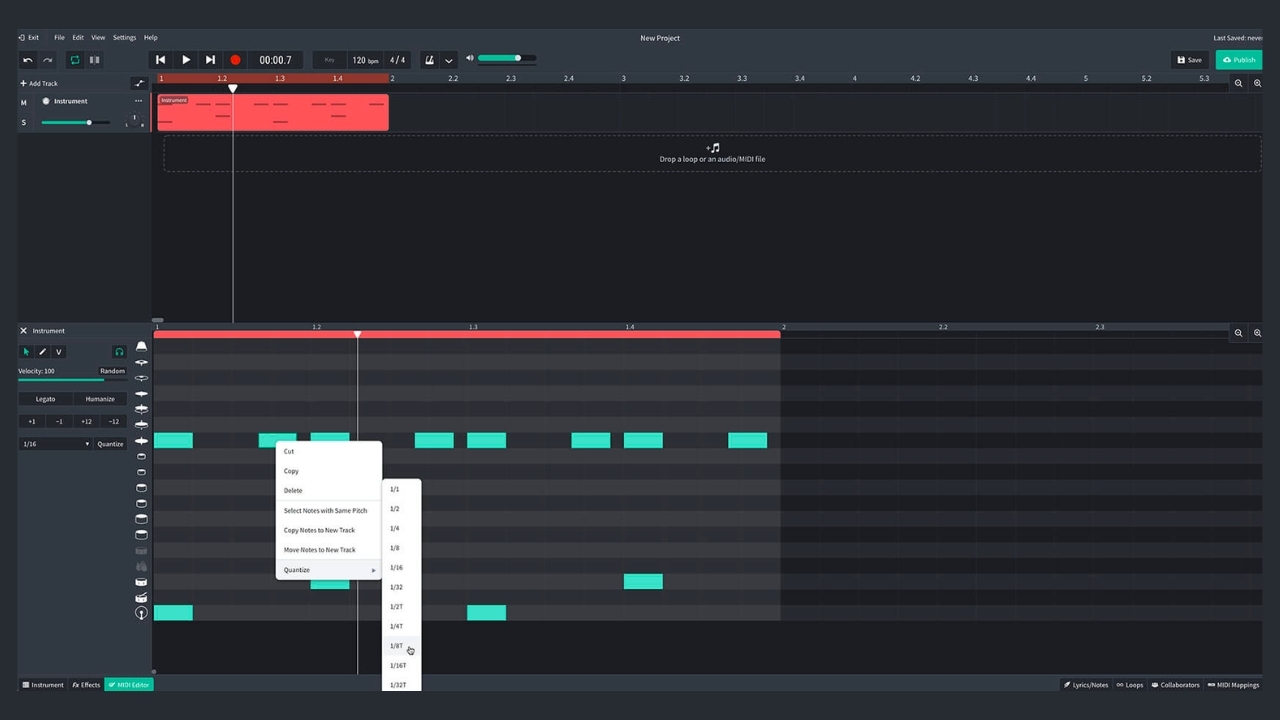Open the Instrument track's three-dot options
The width and height of the screenshot is (1280, 720).
[x=138, y=101]
